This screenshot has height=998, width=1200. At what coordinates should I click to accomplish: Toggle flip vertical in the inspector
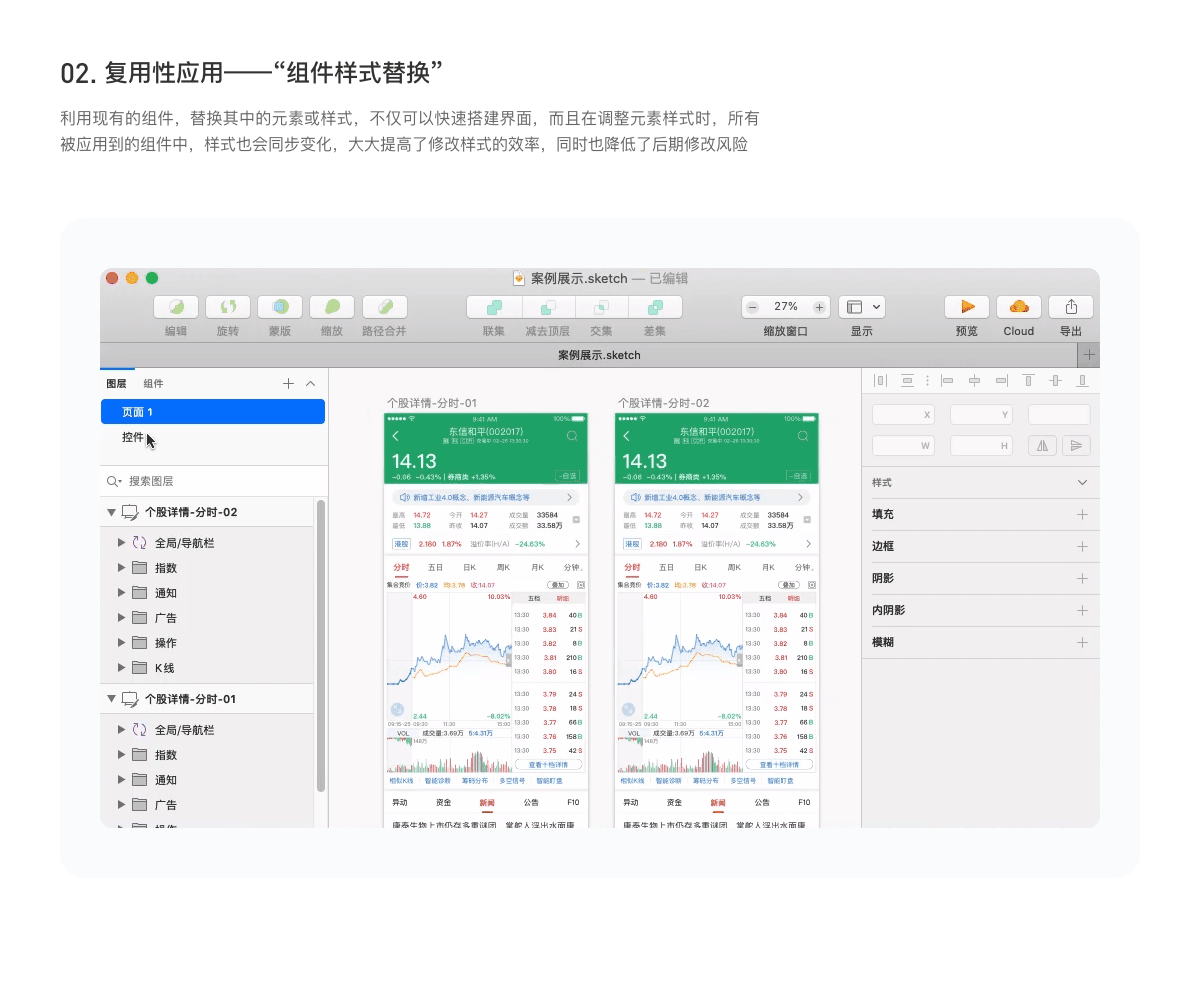coord(1077,445)
